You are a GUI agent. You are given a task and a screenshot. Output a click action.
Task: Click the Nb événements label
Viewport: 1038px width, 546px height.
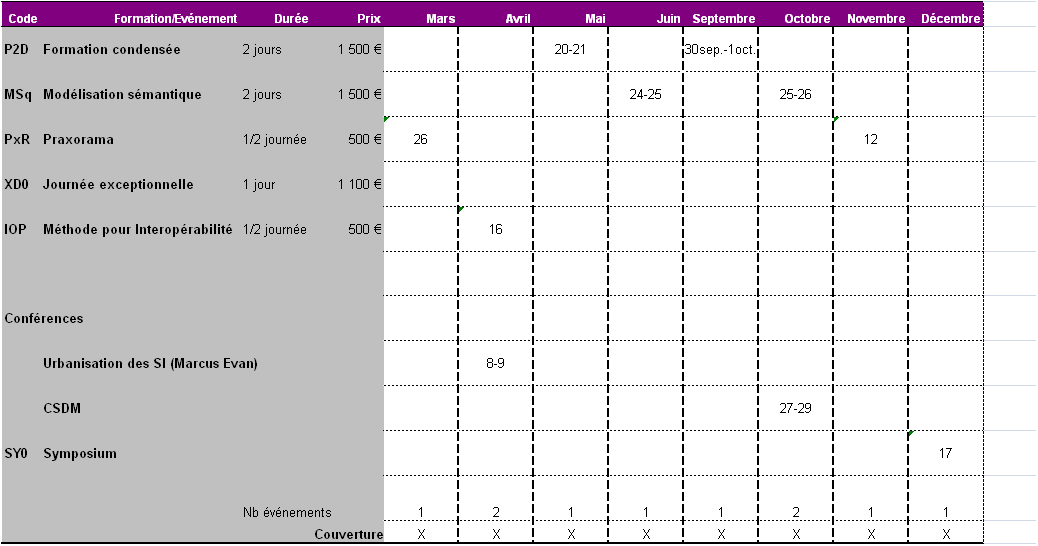[x=287, y=513]
